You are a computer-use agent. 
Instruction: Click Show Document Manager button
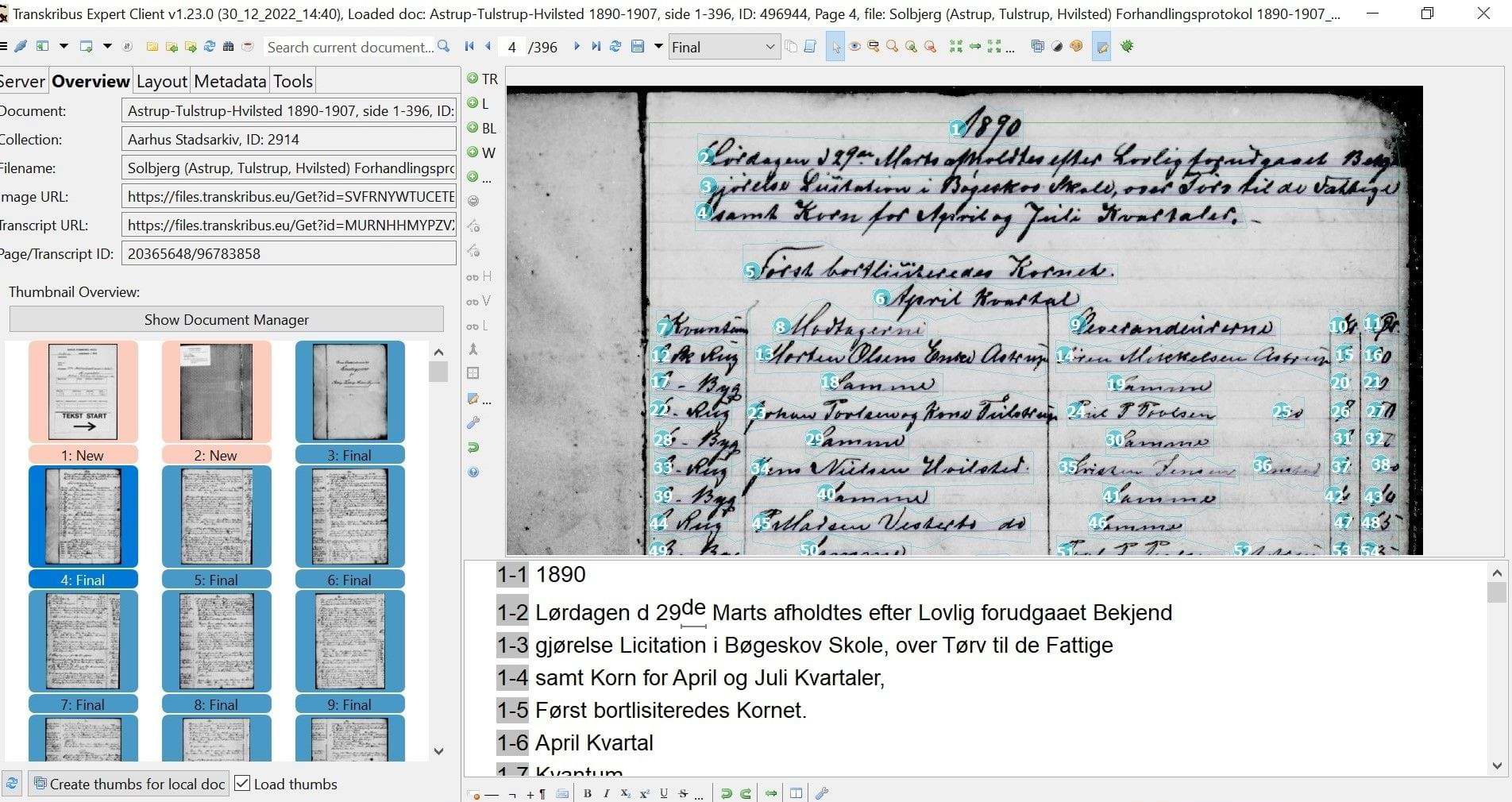[226, 319]
